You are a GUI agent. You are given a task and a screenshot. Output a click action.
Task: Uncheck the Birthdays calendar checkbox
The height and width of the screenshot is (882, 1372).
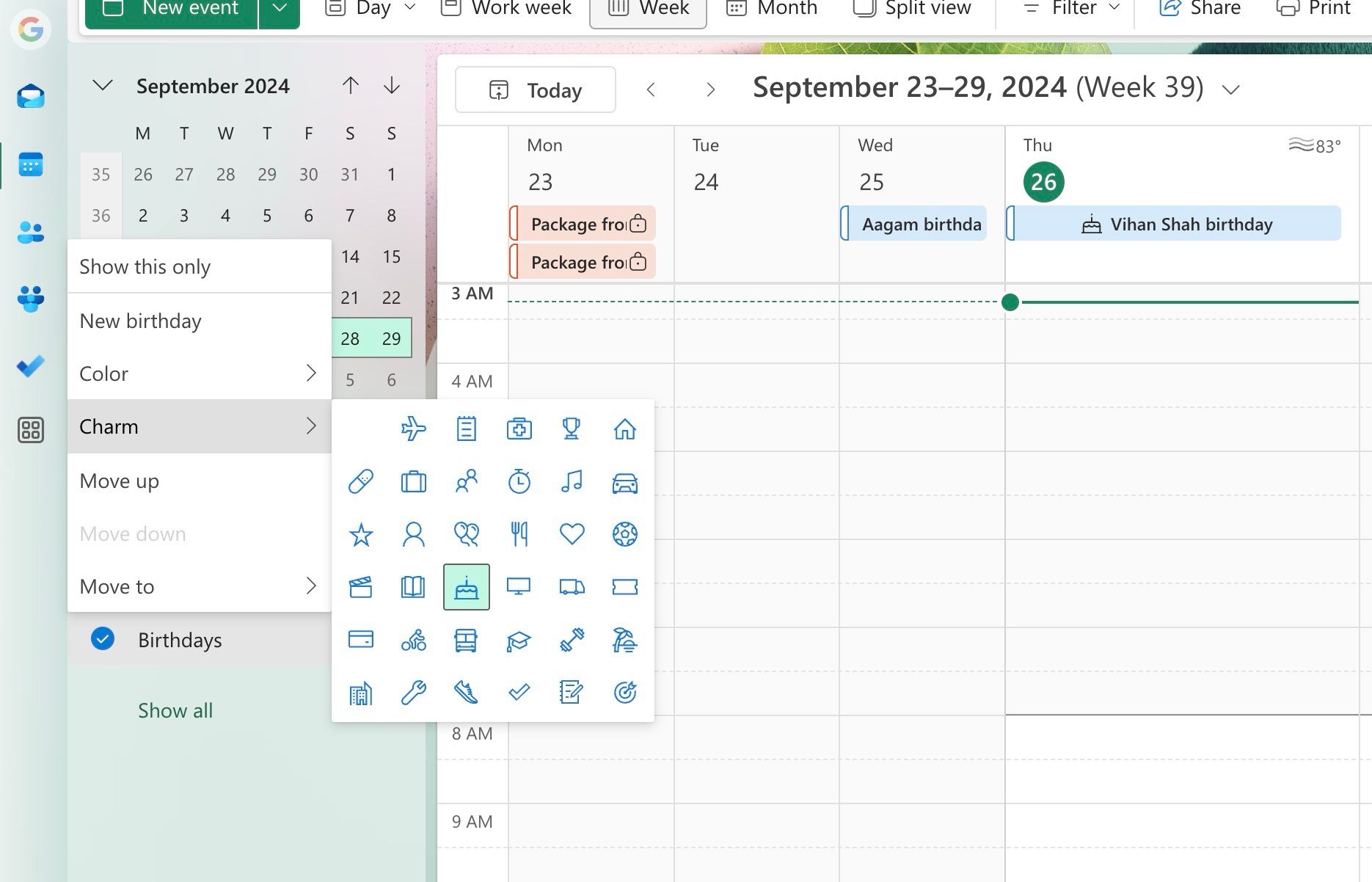point(103,639)
